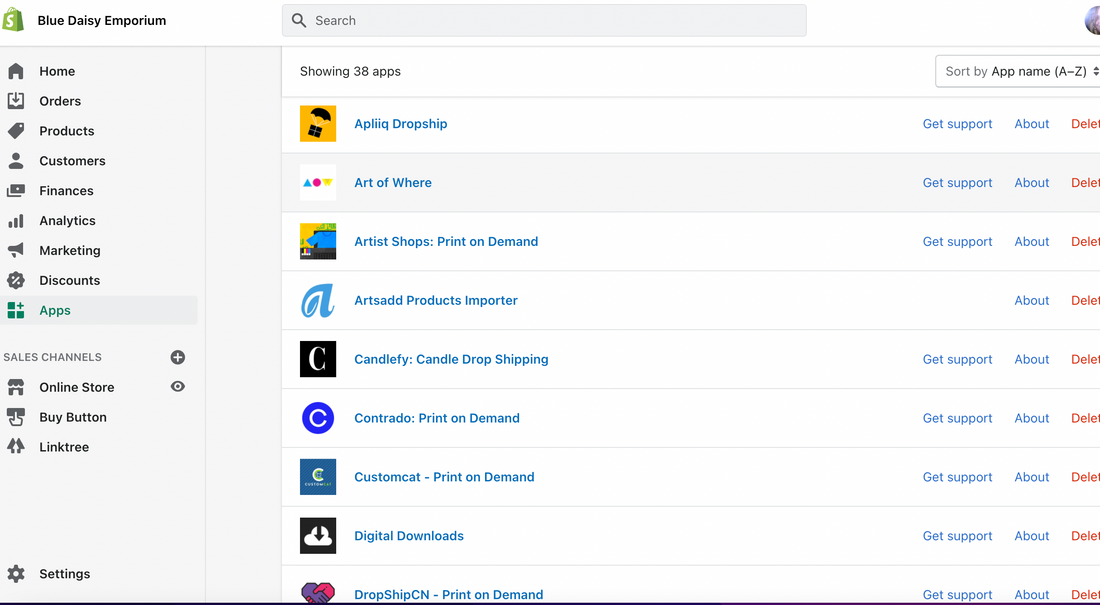The image size is (1100, 605).
Task: Click the Settings gear icon
Action: 15,573
